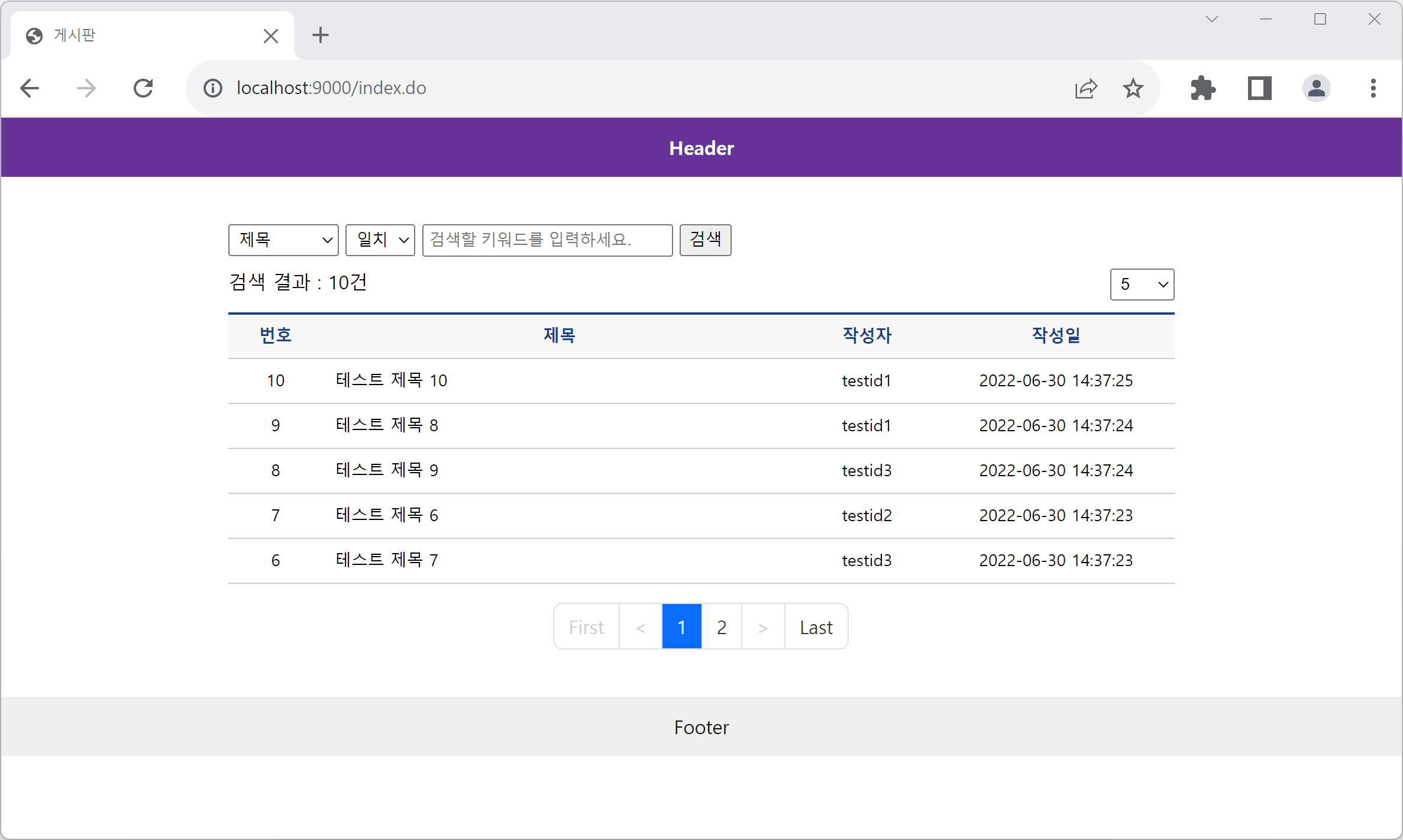Bookmark this page with star icon

pos(1133,89)
